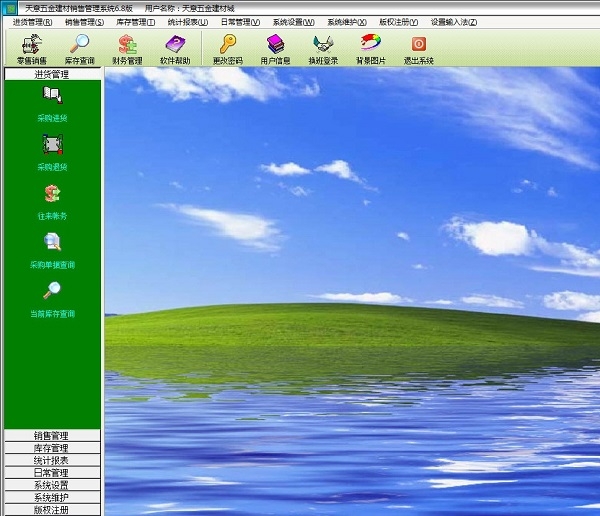Open the 软件帮助 help book icon
This screenshot has width=600, height=516.
tap(175, 44)
